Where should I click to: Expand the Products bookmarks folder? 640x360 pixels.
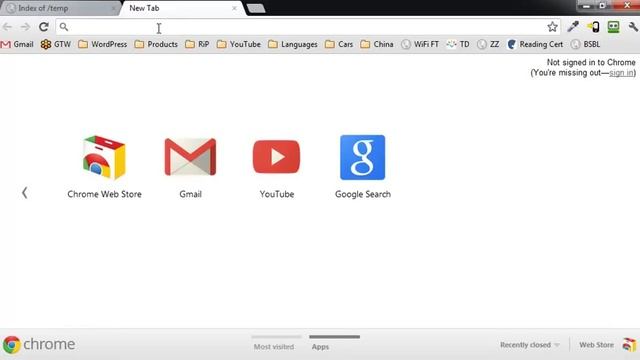(x=156, y=44)
